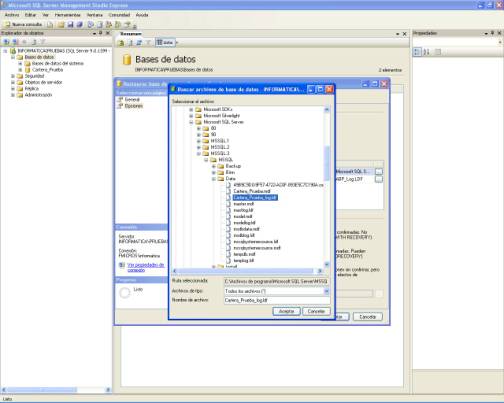Select the Microsoft Silverlight folder

point(222,116)
